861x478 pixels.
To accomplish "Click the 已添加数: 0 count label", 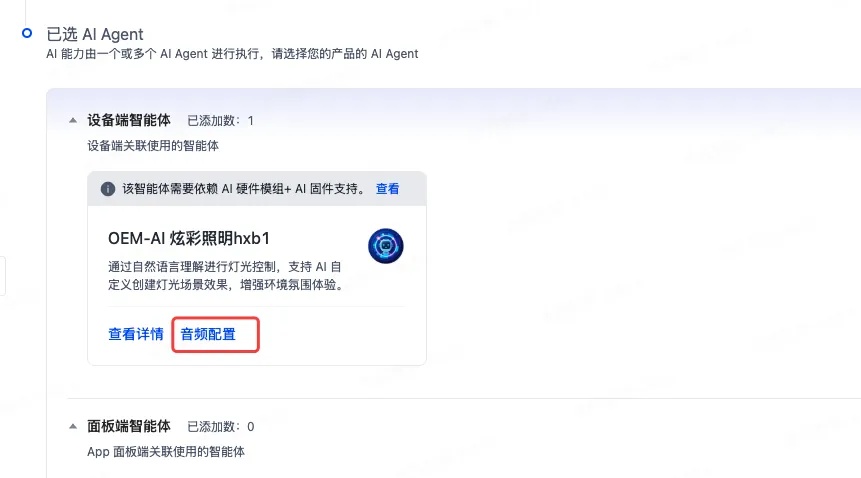I will [x=221, y=427].
